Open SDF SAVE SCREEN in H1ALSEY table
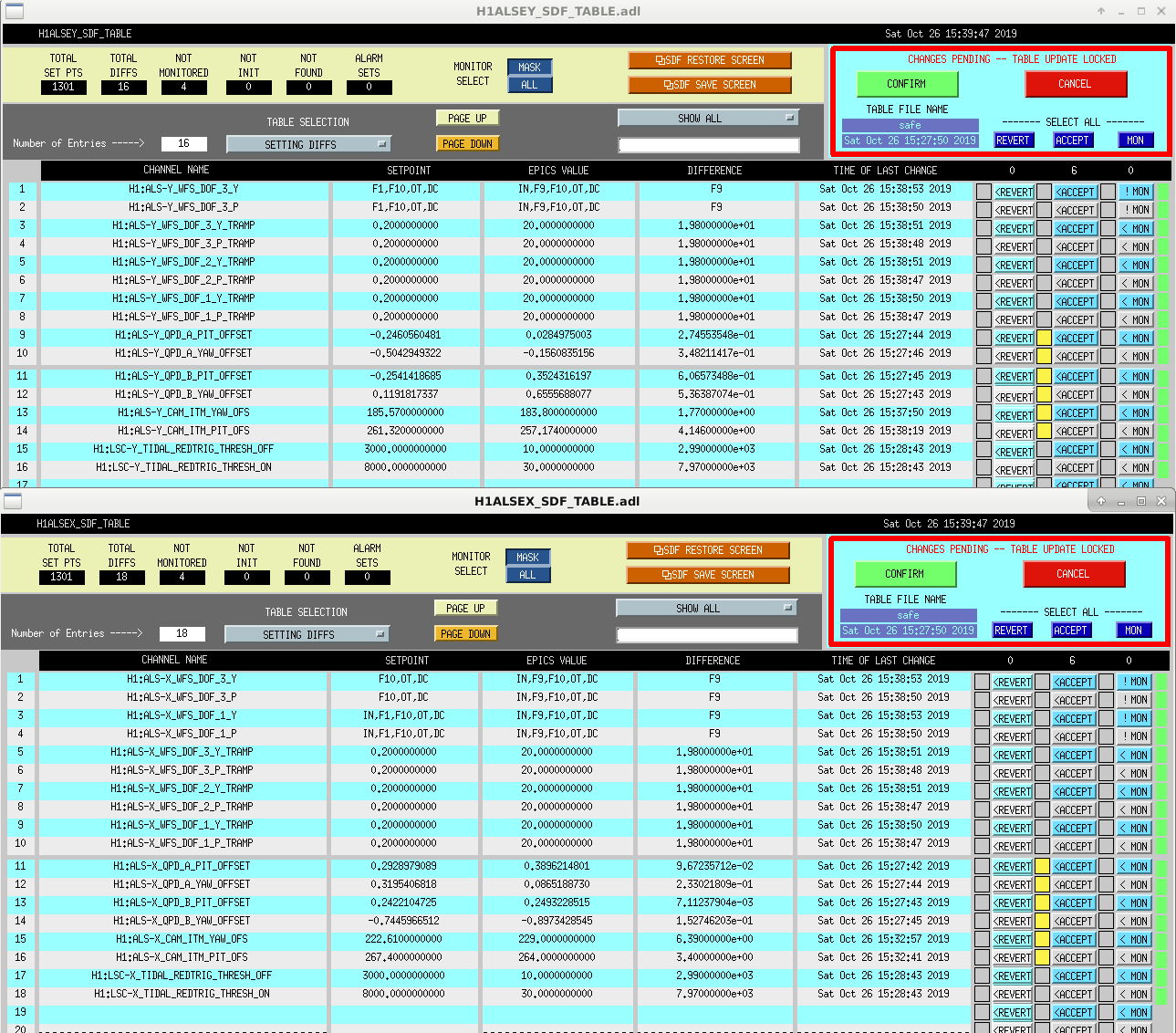 (x=710, y=85)
